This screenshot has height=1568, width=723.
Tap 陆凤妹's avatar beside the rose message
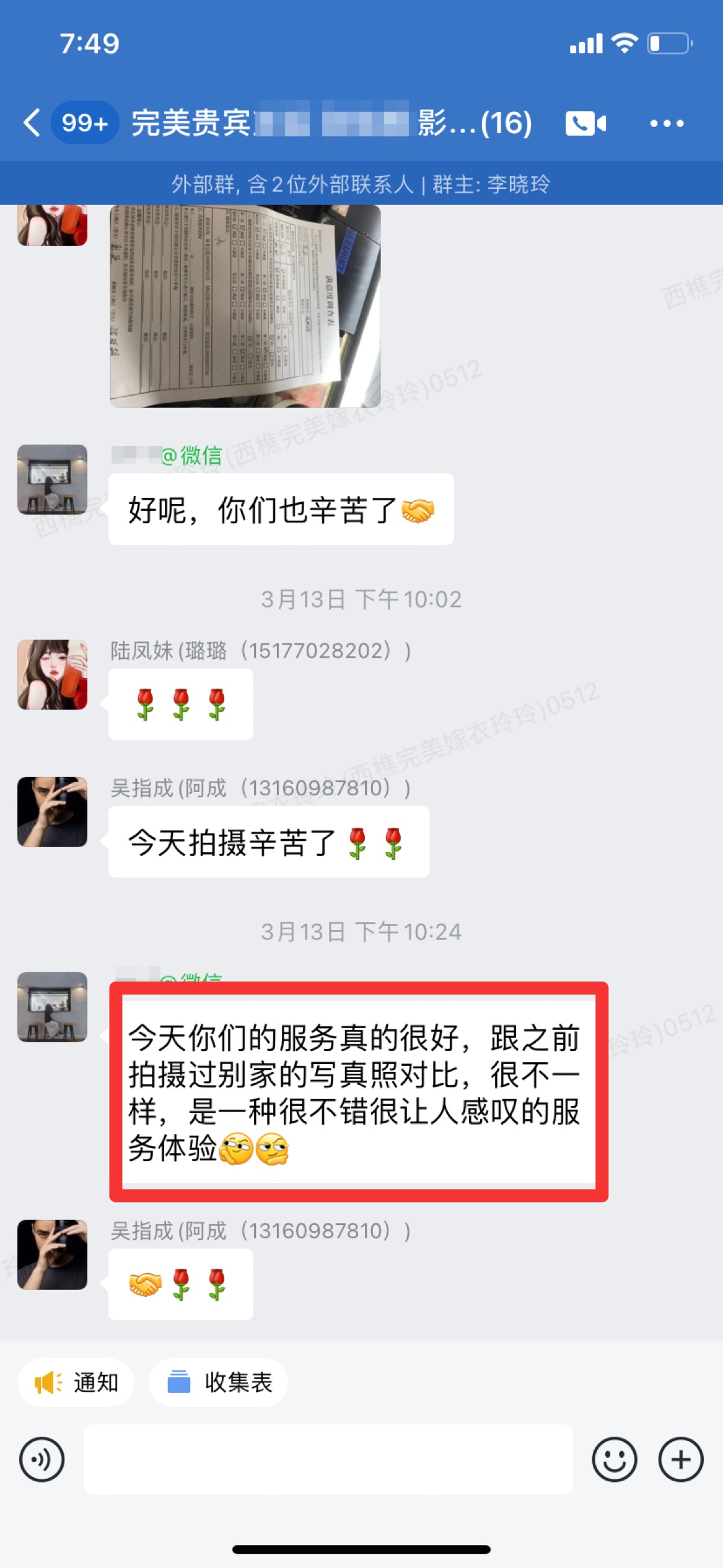[53, 674]
